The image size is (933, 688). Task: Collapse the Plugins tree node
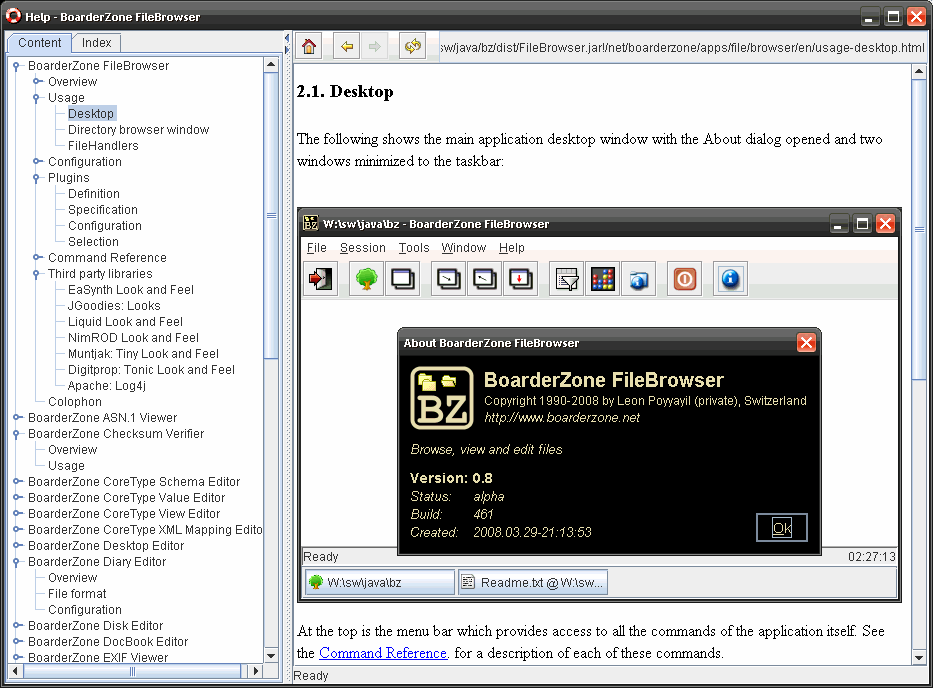[36, 178]
